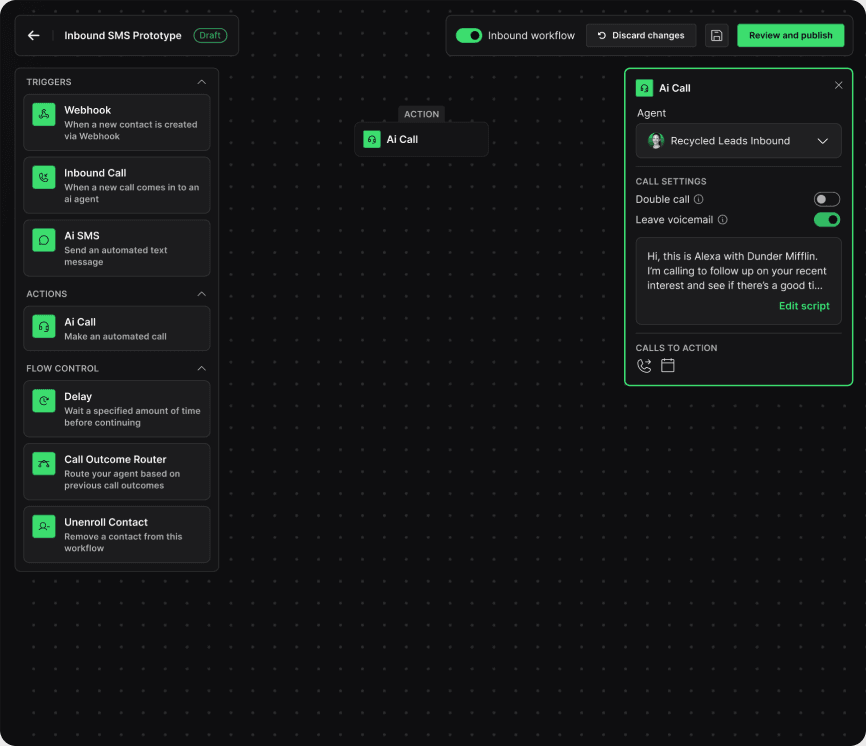This screenshot has height=746, width=866.
Task: Enable the Double call toggle
Action: click(827, 199)
